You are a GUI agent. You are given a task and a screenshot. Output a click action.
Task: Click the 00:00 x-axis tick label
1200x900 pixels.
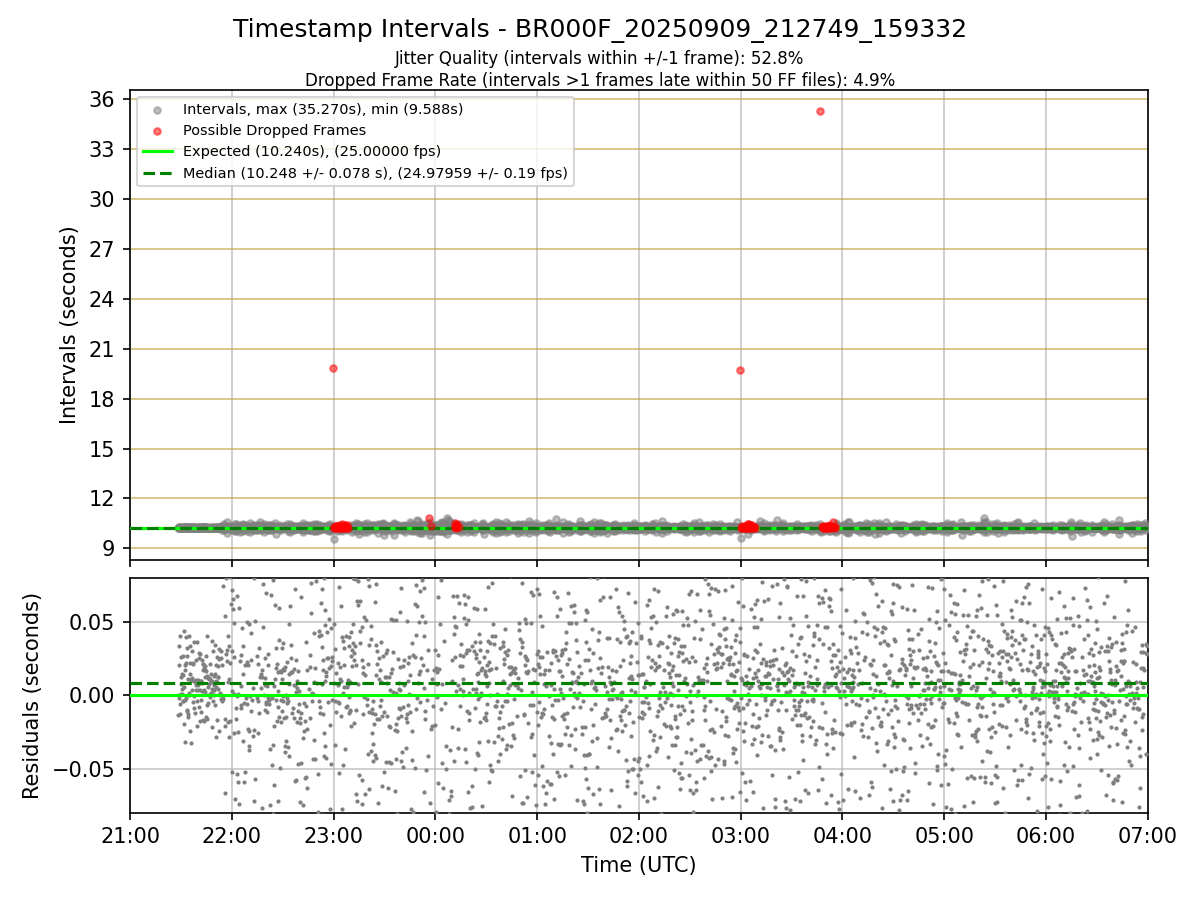tap(435, 835)
